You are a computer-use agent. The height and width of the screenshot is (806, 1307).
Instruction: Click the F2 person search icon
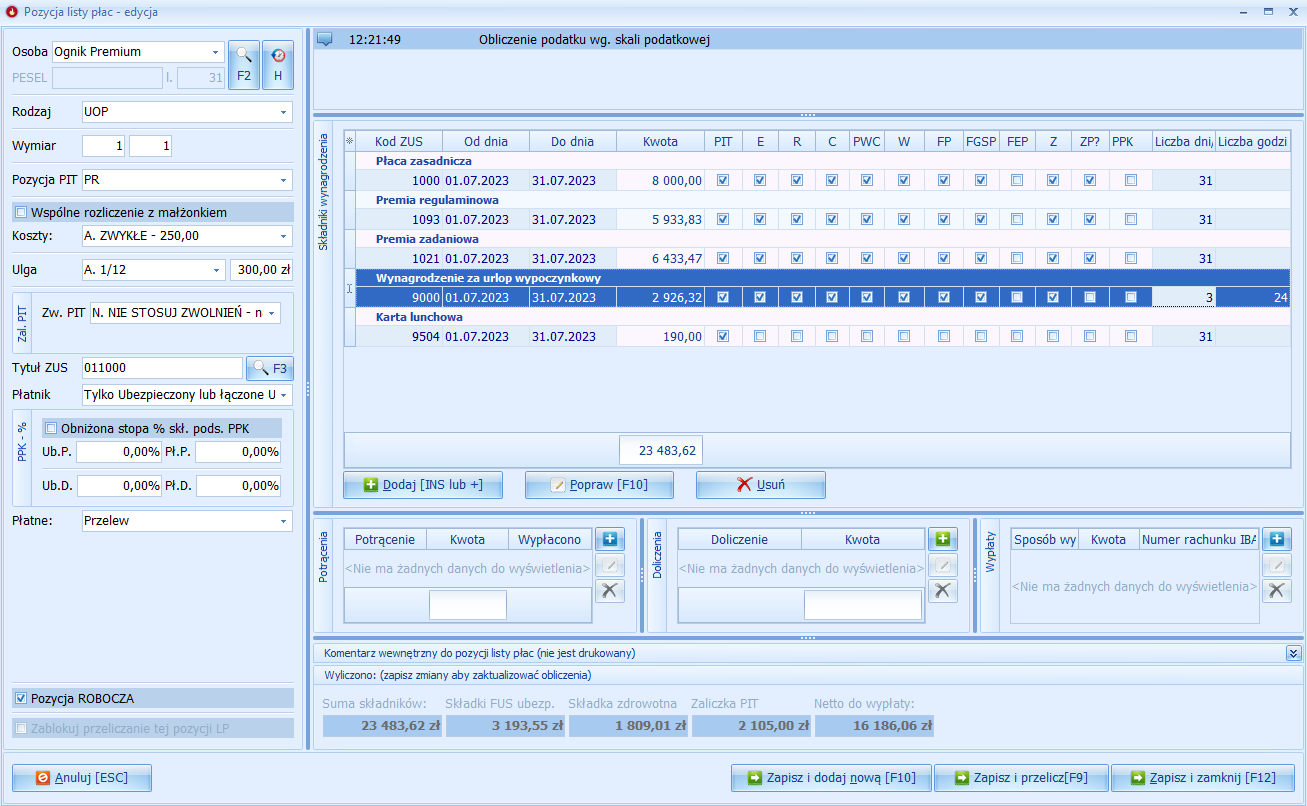click(x=244, y=65)
